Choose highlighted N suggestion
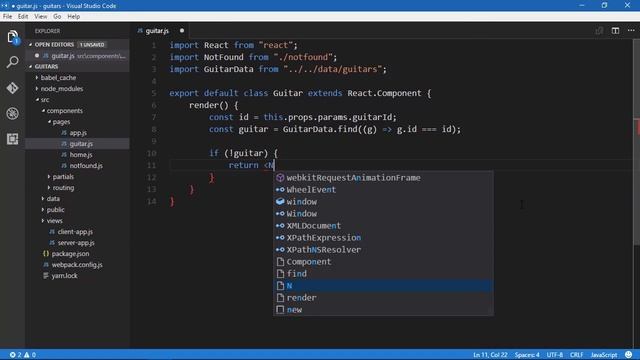The height and width of the screenshot is (360, 640). pyautogui.click(x=383, y=286)
